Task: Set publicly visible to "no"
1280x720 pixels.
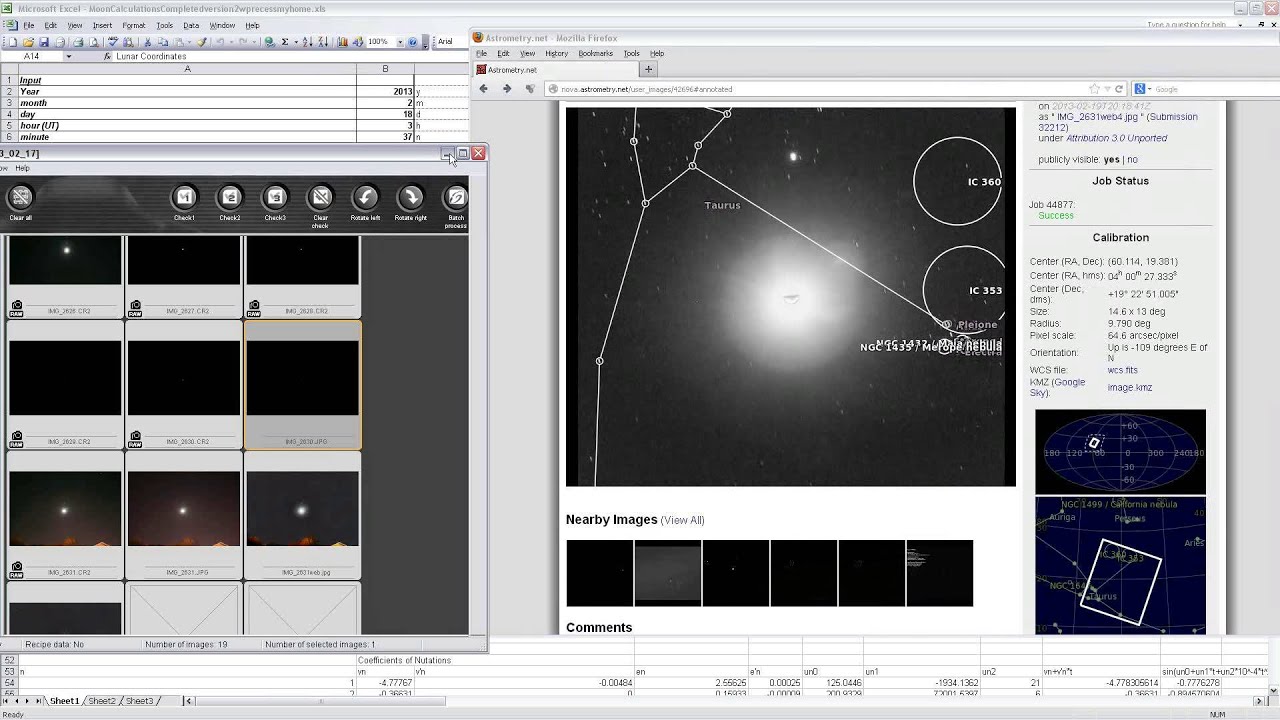Action: click(1132, 159)
